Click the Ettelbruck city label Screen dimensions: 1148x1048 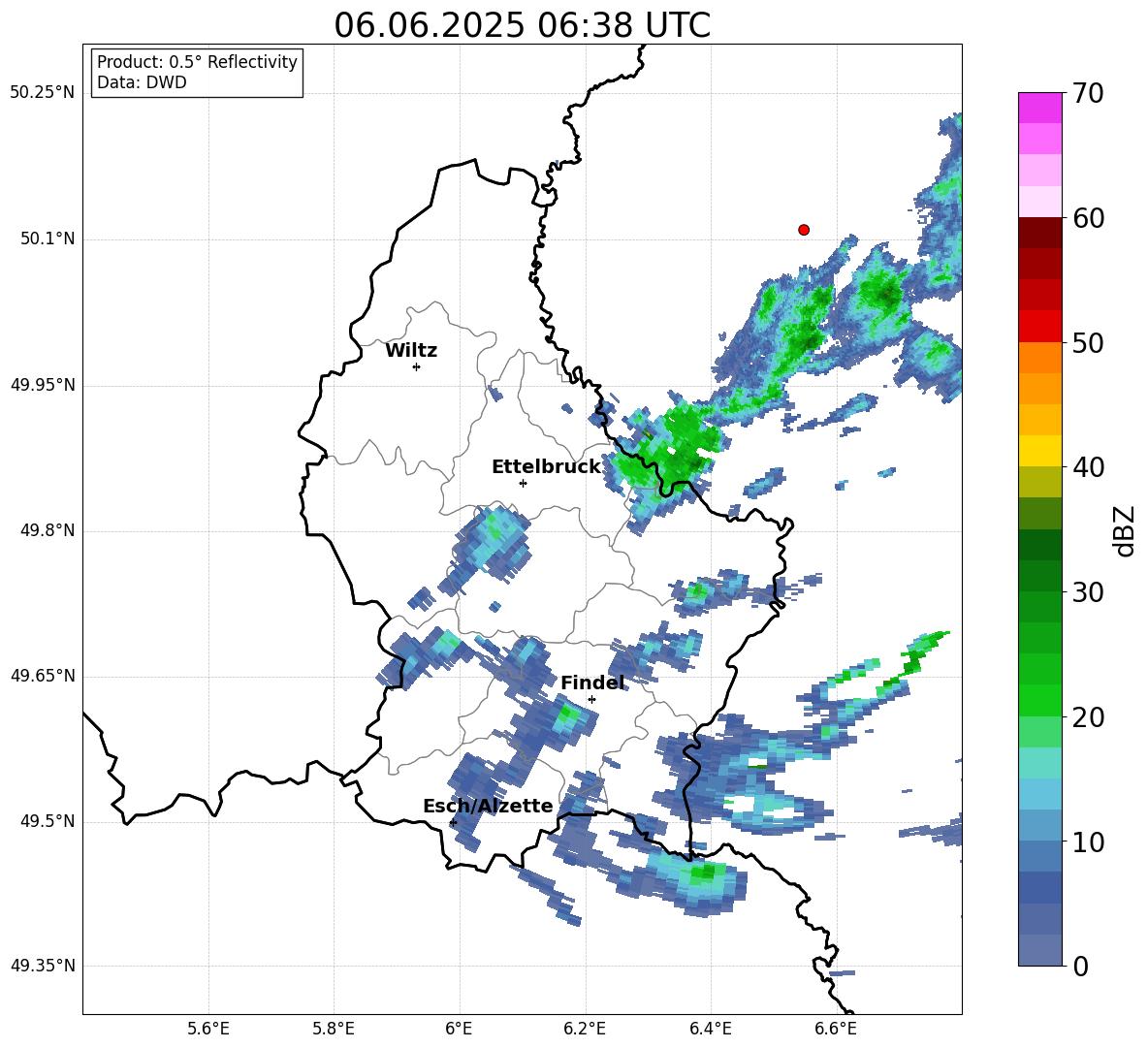tap(546, 467)
